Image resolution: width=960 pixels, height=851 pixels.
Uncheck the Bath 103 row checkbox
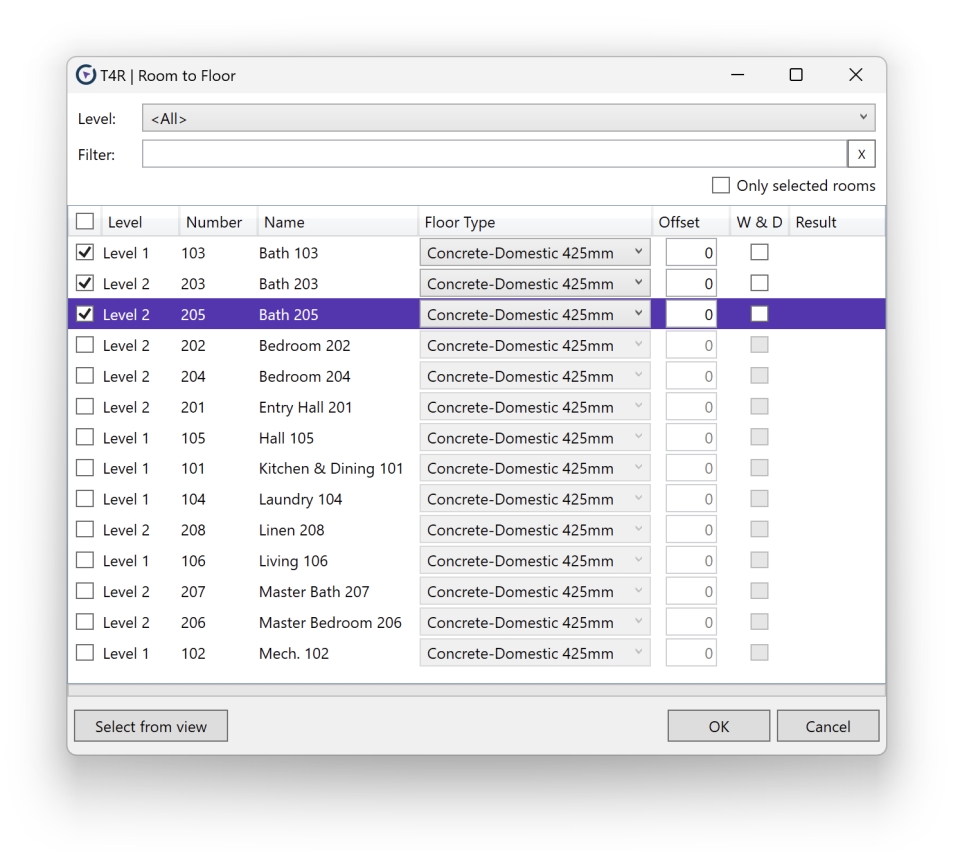click(x=86, y=254)
